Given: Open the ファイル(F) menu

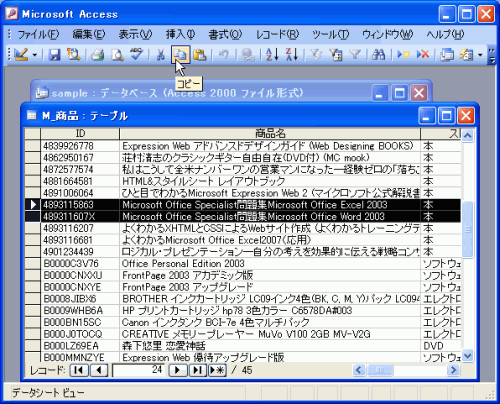Looking at the screenshot, I should (x=38, y=34).
